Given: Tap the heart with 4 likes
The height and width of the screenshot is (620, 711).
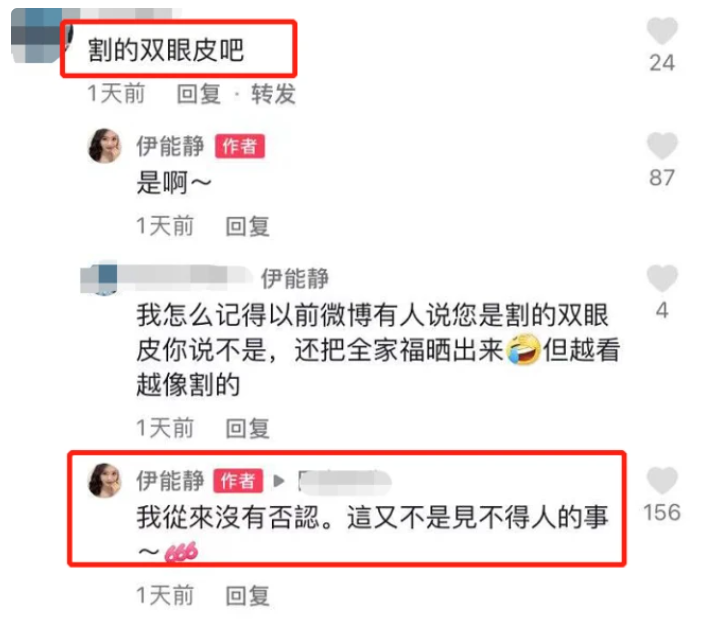Looking at the screenshot, I should (662, 278).
